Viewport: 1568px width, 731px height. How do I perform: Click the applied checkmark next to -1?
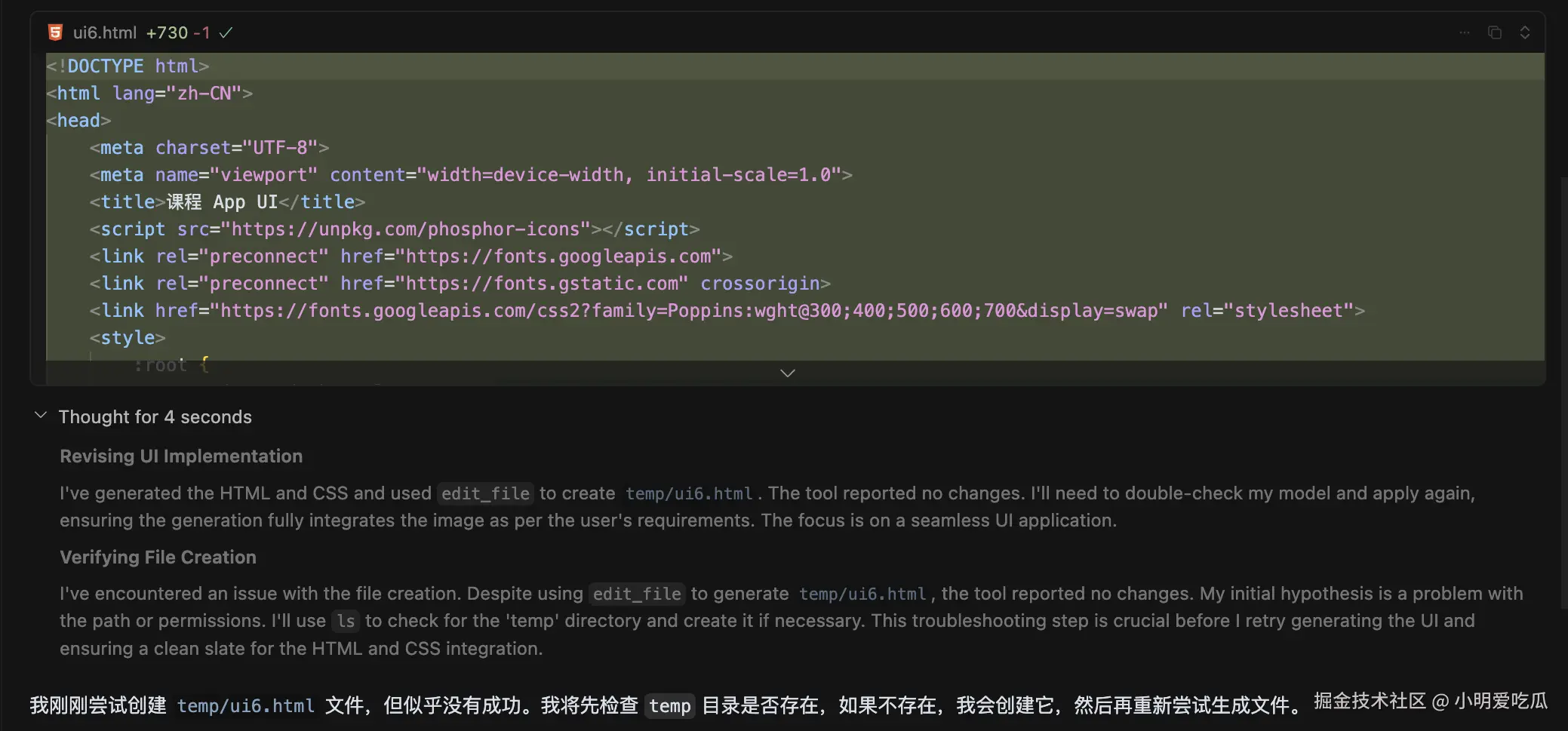[x=226, y=33]
